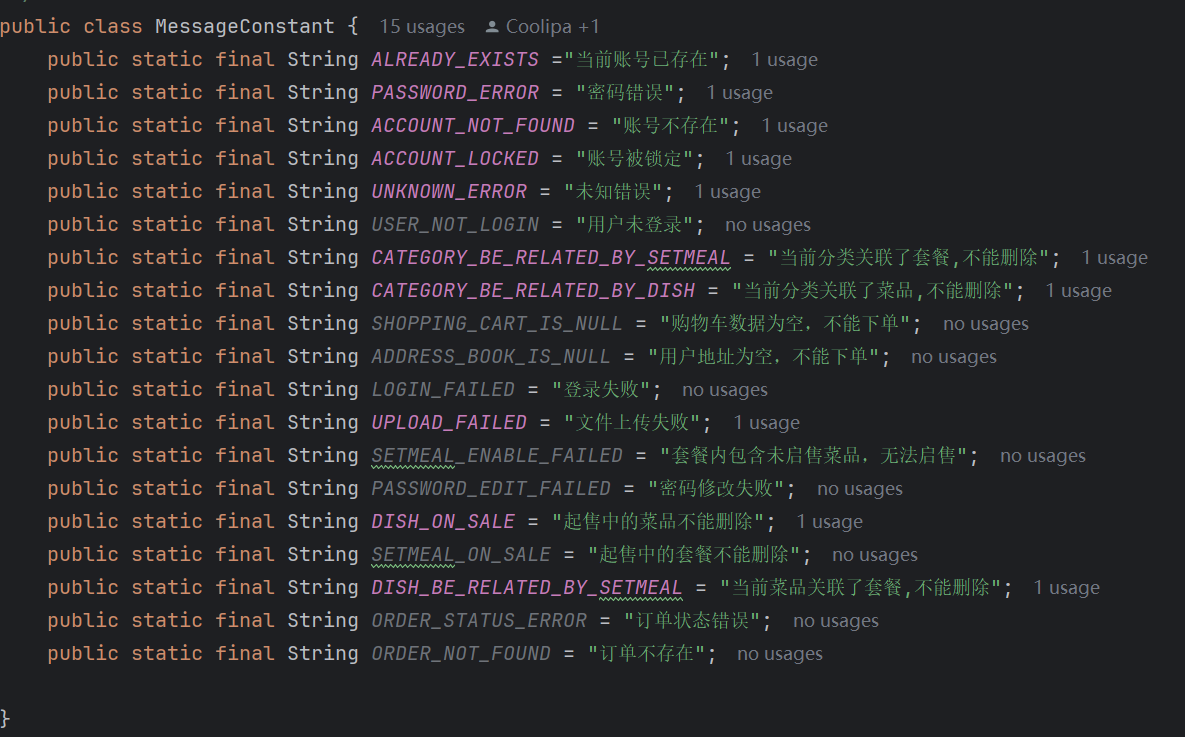Image resolution: width=1185 pixels, height=737 pixels.
Task: Select the SETMEAL_ENABLE_FAILED constant name
Action: (497, 456)
